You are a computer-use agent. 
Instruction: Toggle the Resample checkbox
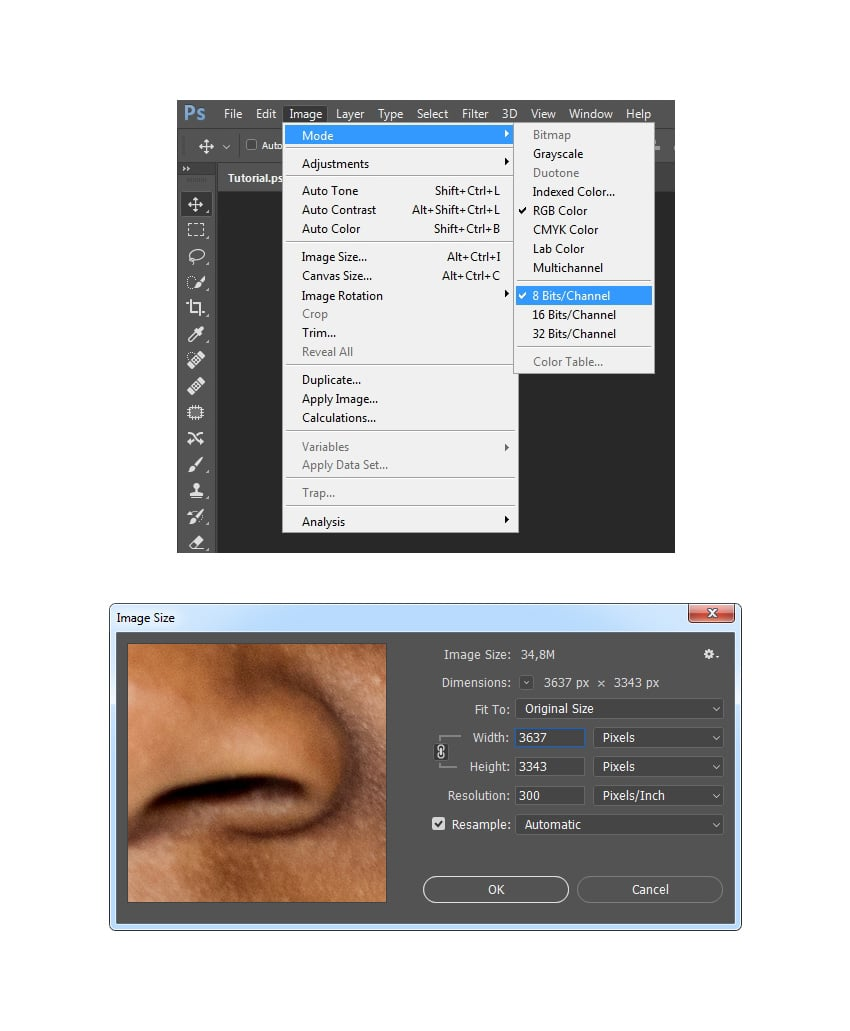(x=438, y=824)
